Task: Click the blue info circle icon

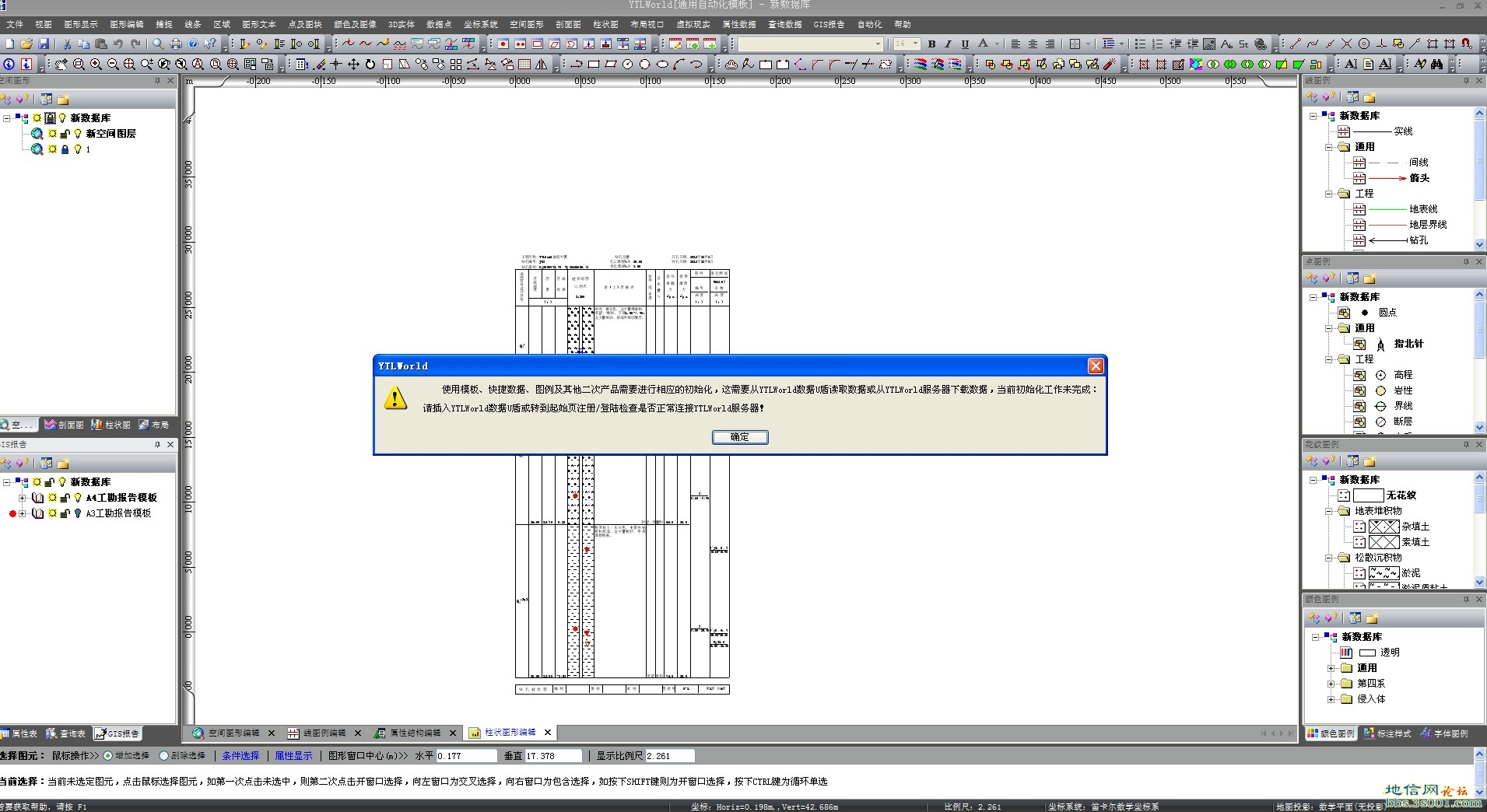Action: [x=9, y=64]
